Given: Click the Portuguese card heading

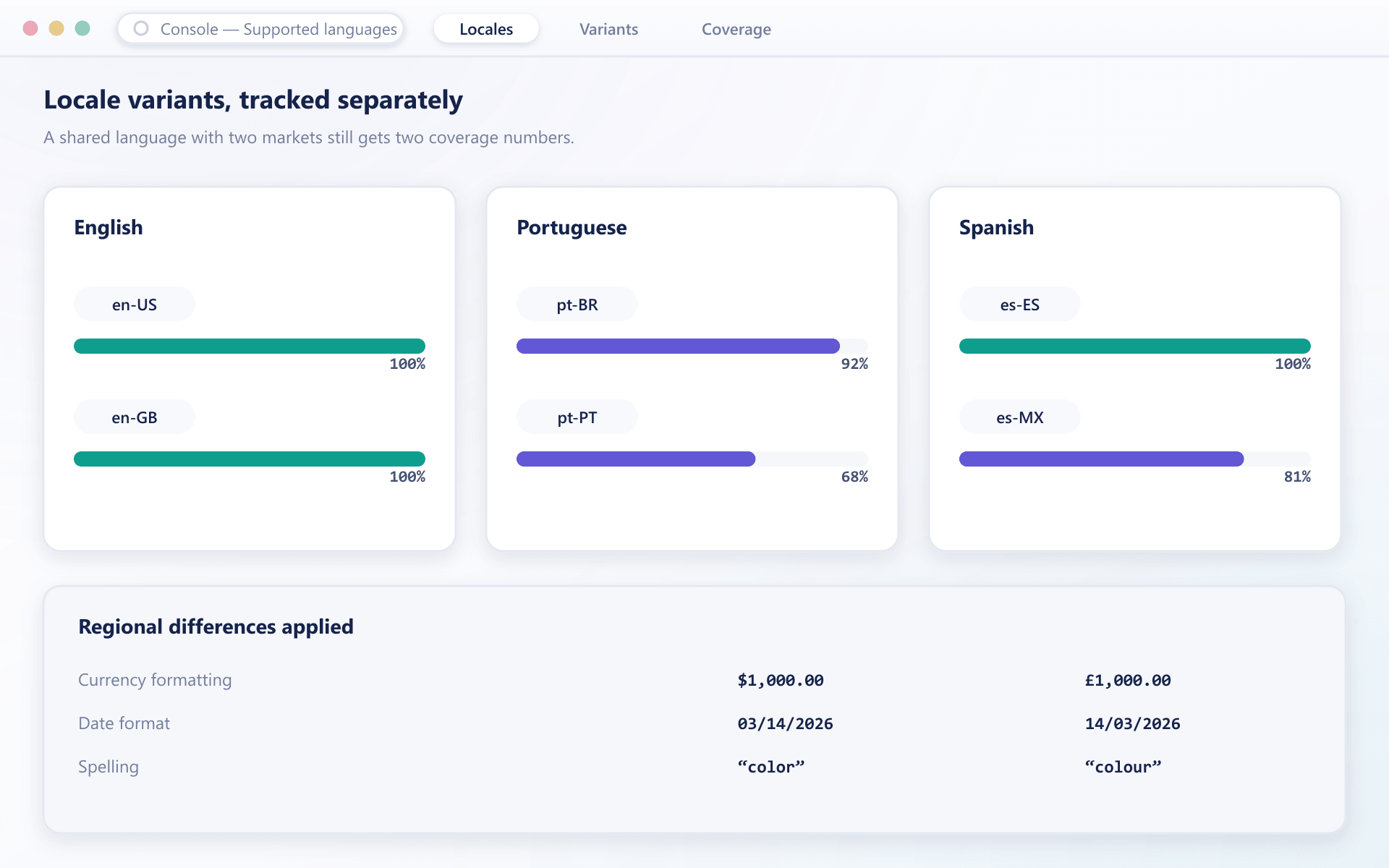Looking at the screenshot, I should (572, 227).
